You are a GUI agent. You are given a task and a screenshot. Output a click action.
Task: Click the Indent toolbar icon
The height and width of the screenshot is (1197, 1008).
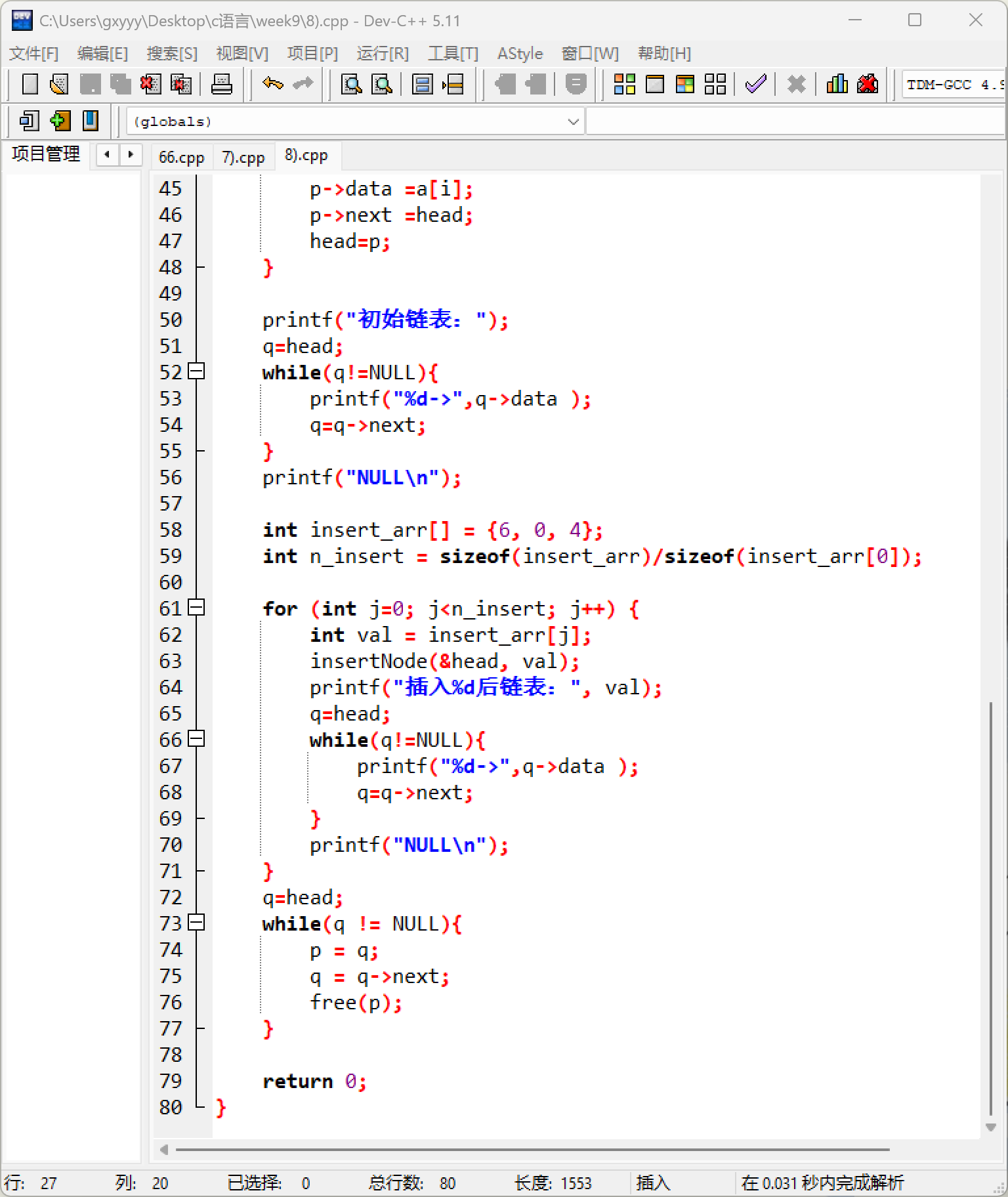(x=505, y=84)
